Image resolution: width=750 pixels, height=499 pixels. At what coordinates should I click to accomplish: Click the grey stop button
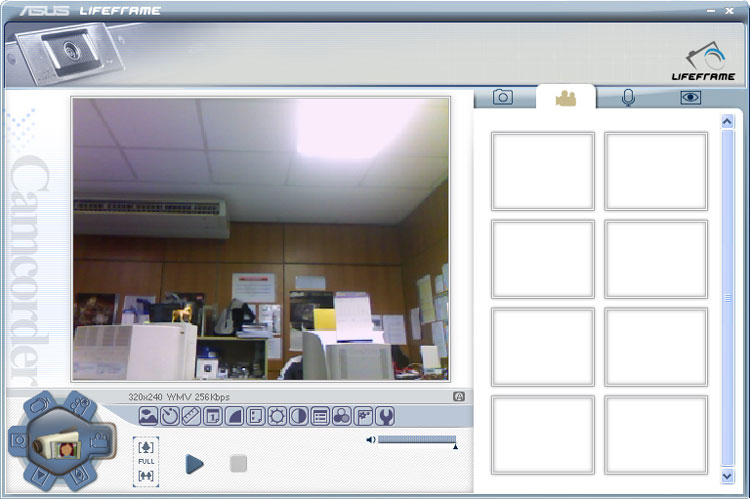[238, 464]
